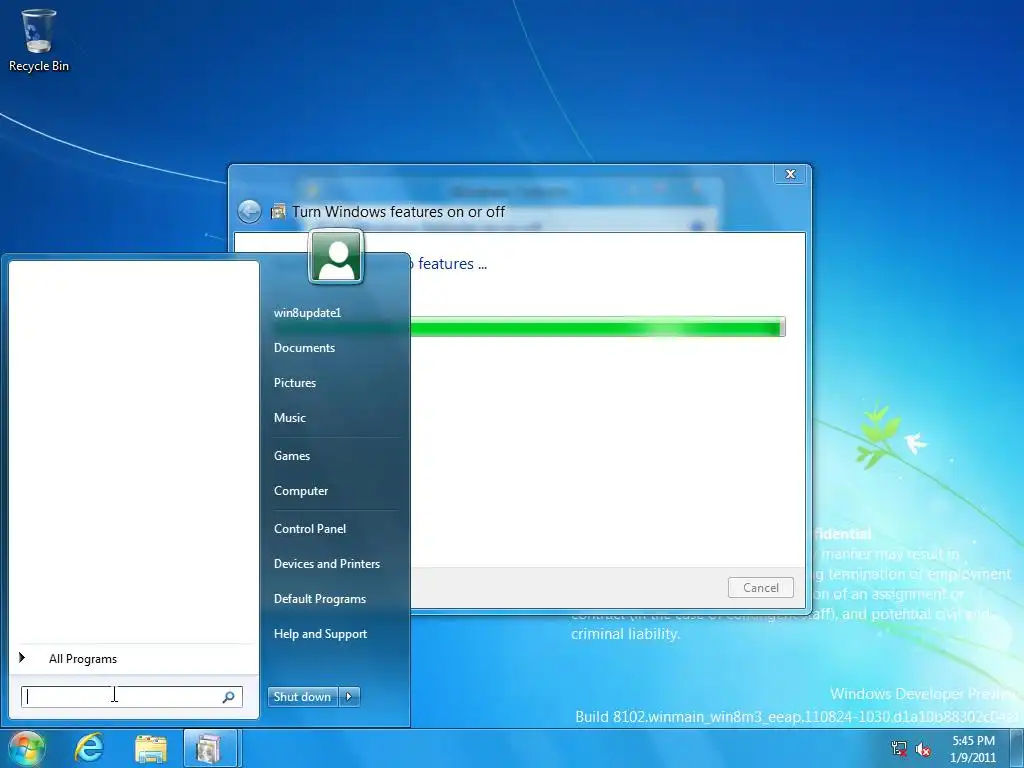
Task: Open Documents from Start menu
Action: (x=304, y=348)
